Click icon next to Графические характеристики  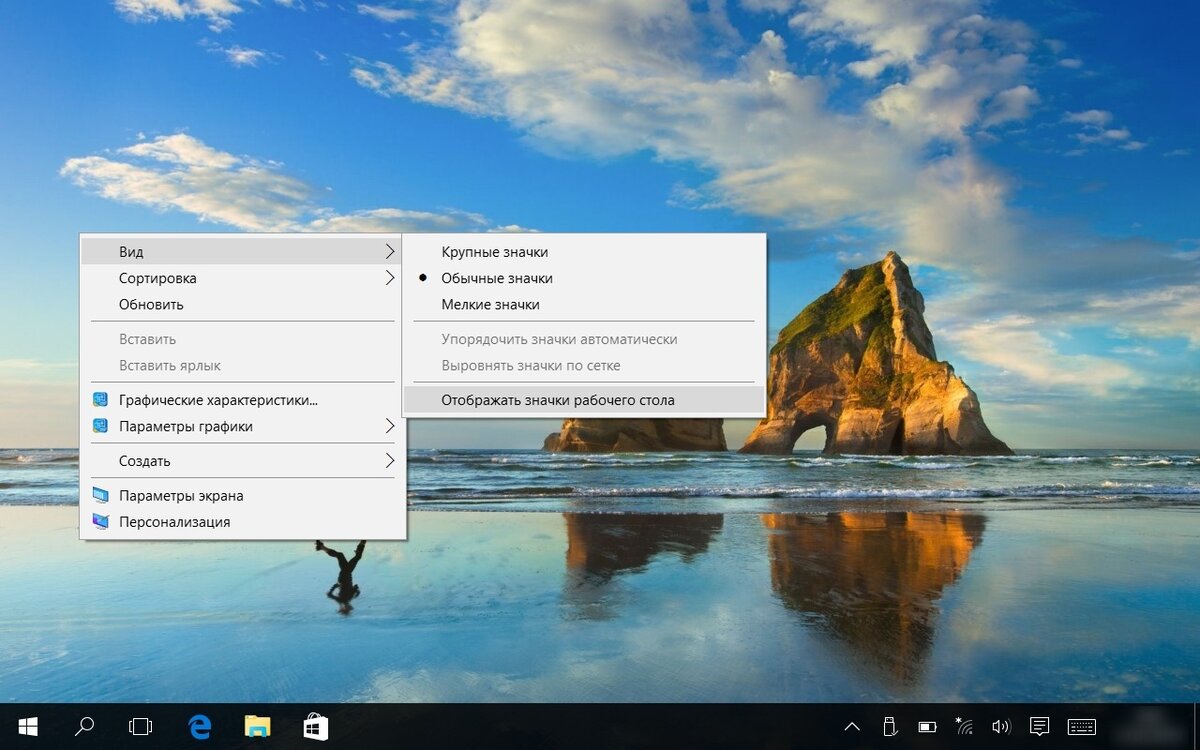pyautogui.click(x=100, y=400)
